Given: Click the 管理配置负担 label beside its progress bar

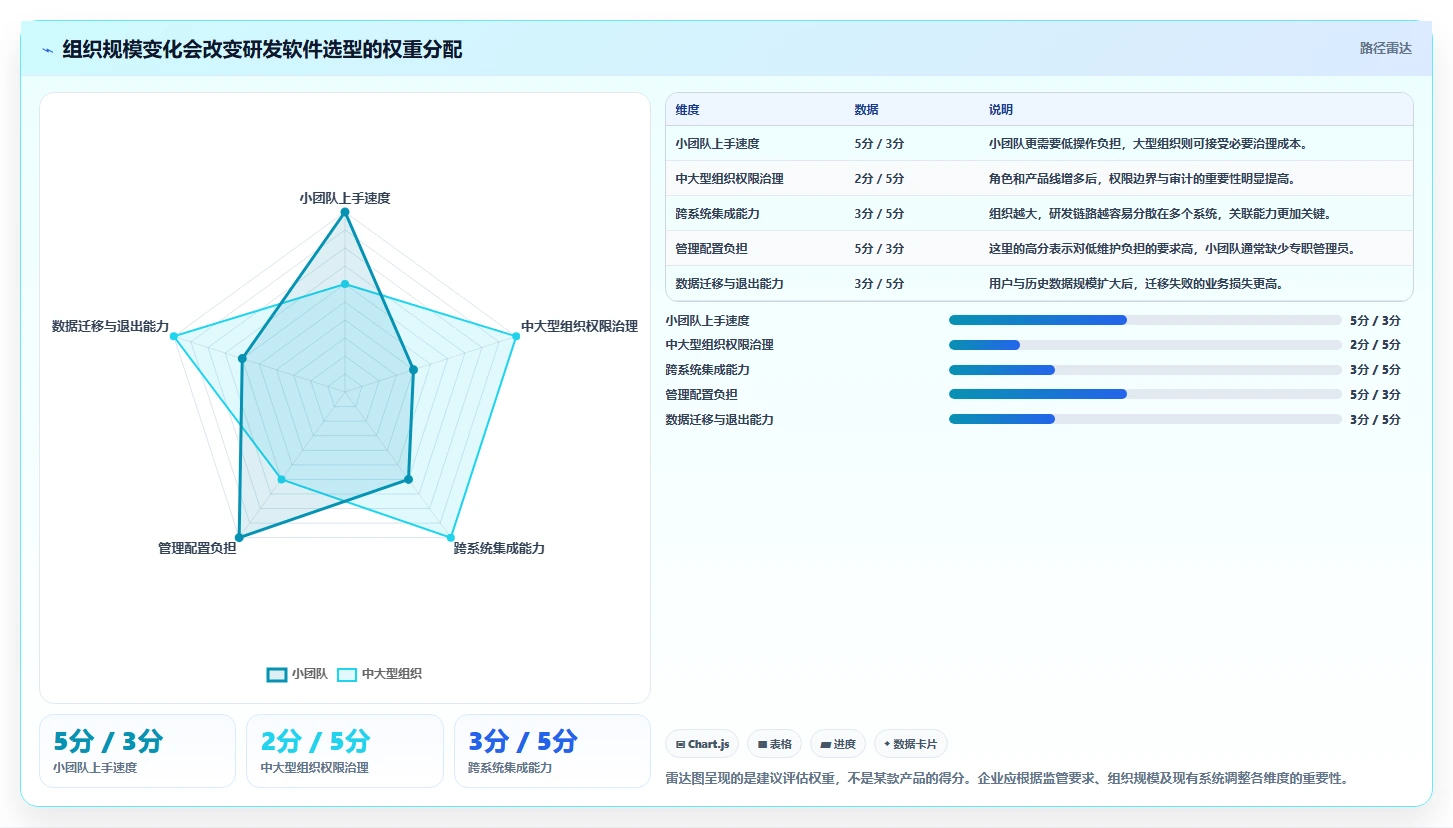Looking at the screenshot, I should click(x=701, y=394).
